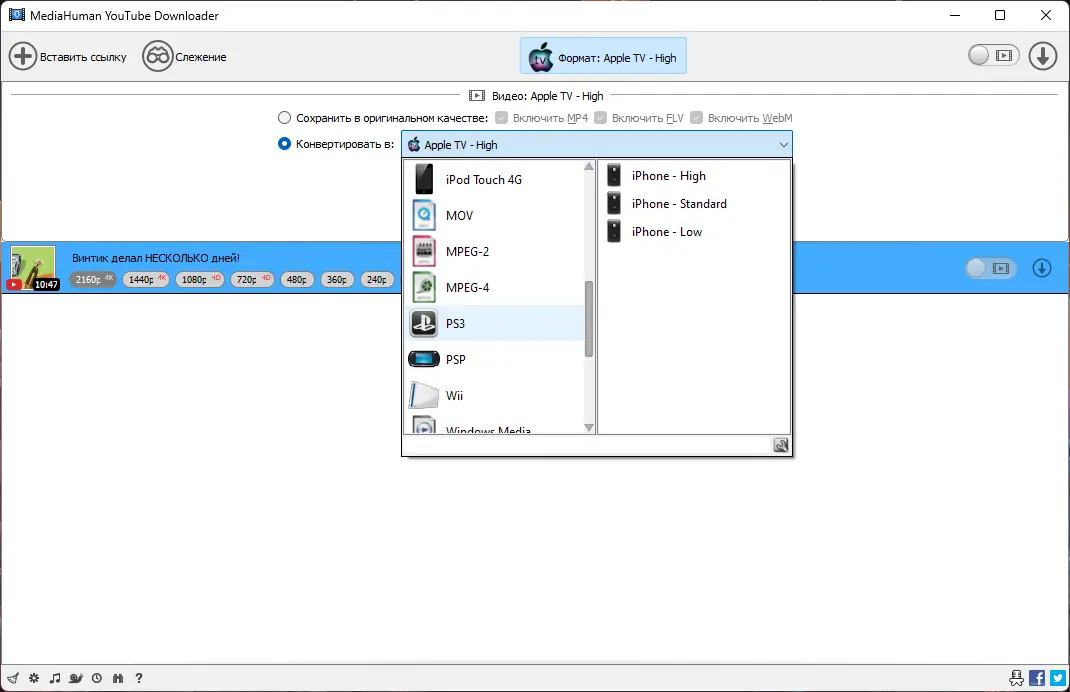Select the 1080p quality badge
The width and height of the screenshot is (1070, 692).
pos(200,279)
